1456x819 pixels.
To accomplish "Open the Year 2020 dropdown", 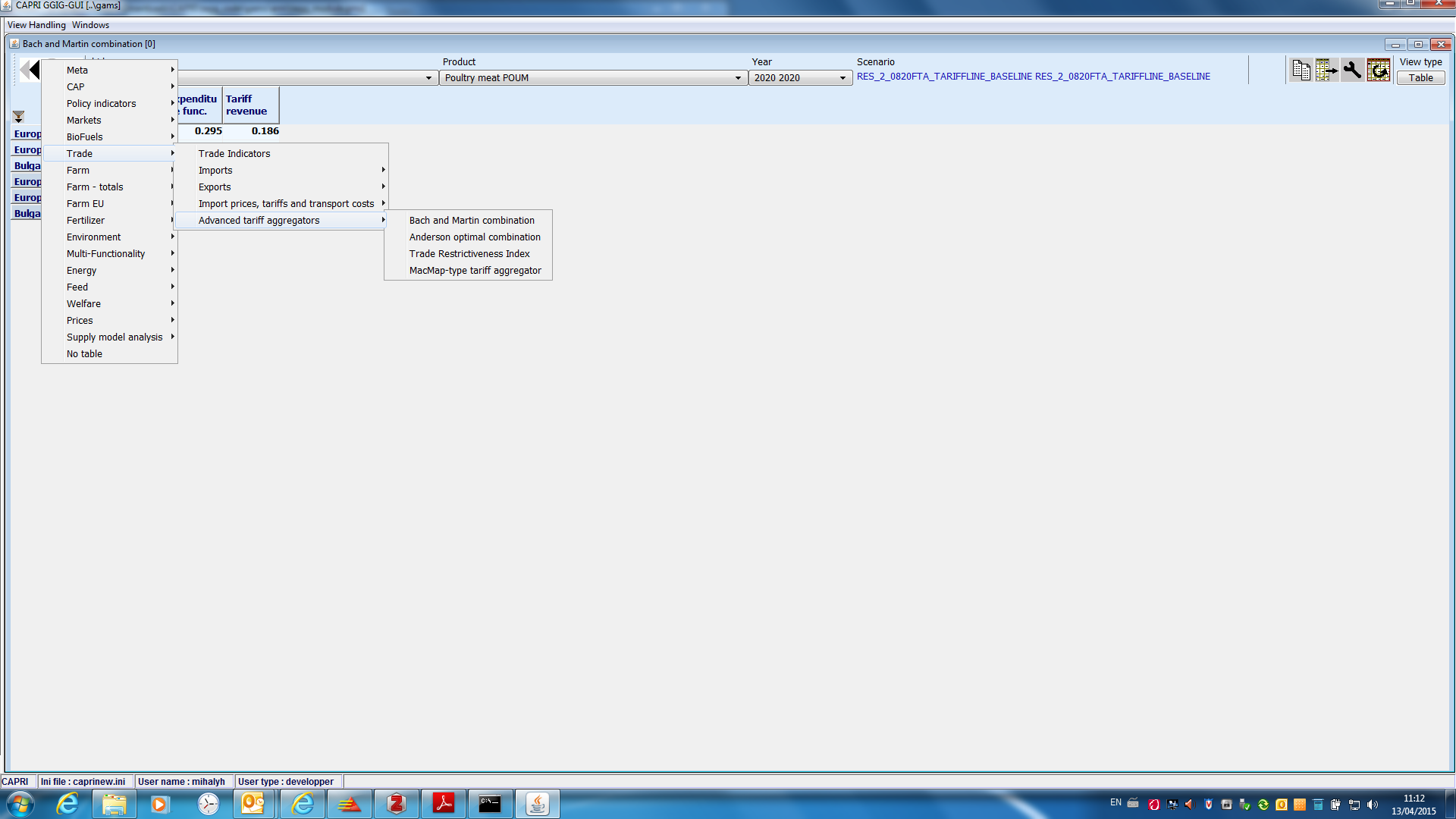I will tap(800, 78).
